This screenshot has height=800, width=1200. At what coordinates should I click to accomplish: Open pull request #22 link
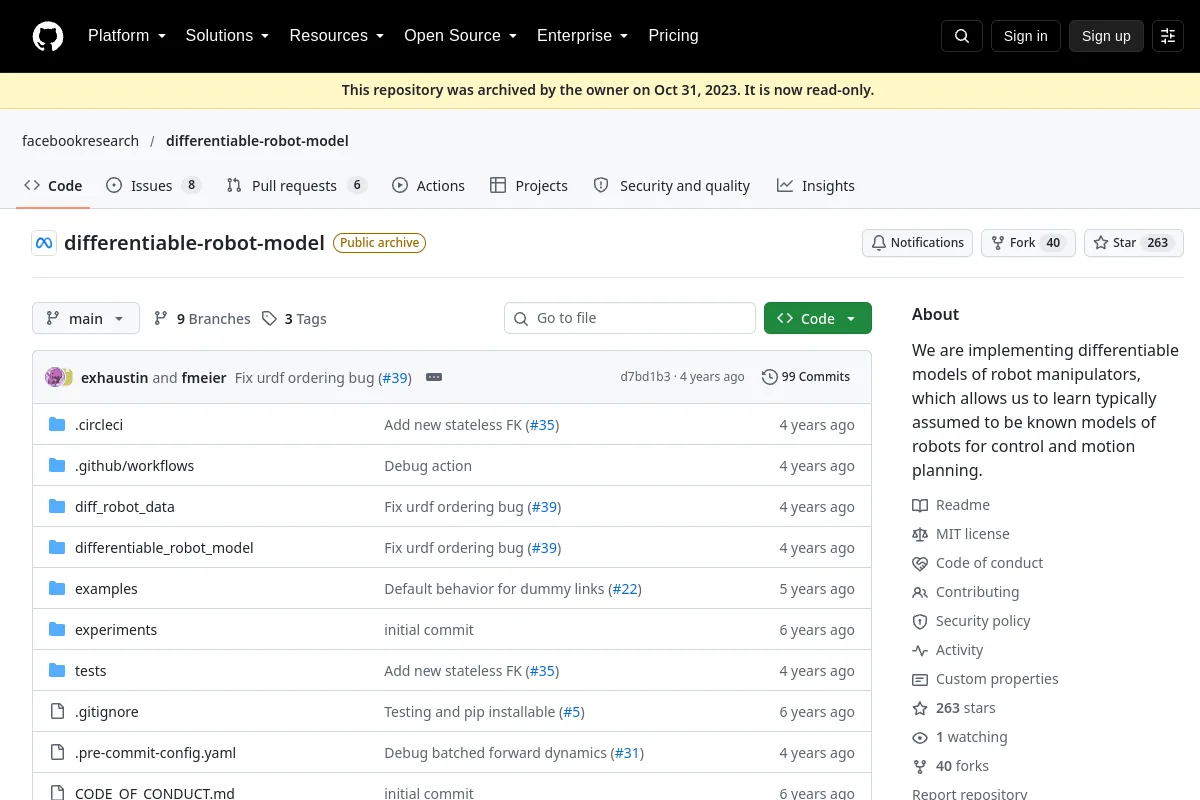pos(625,589)
